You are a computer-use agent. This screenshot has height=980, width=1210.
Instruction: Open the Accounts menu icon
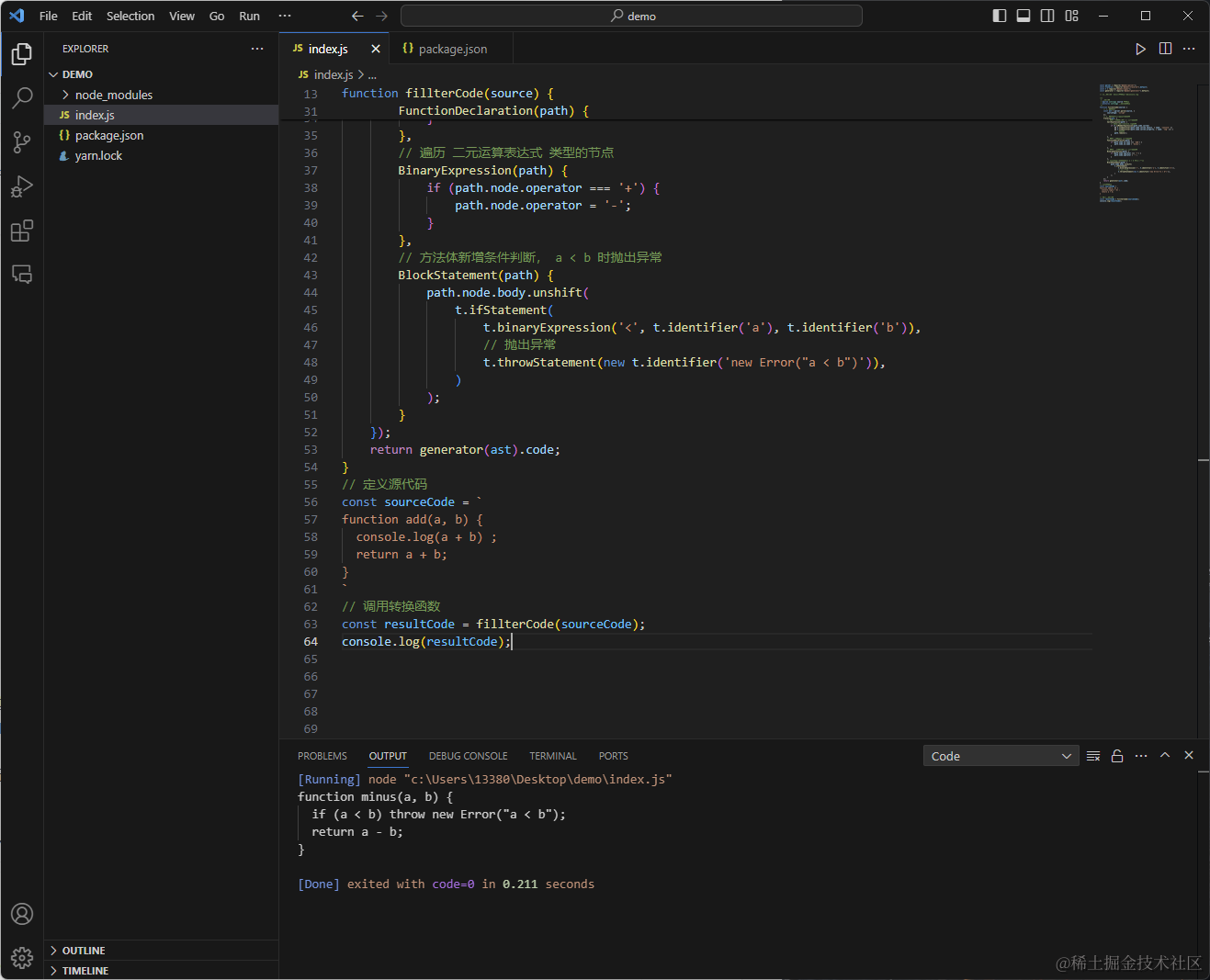(x=22, y=914)
